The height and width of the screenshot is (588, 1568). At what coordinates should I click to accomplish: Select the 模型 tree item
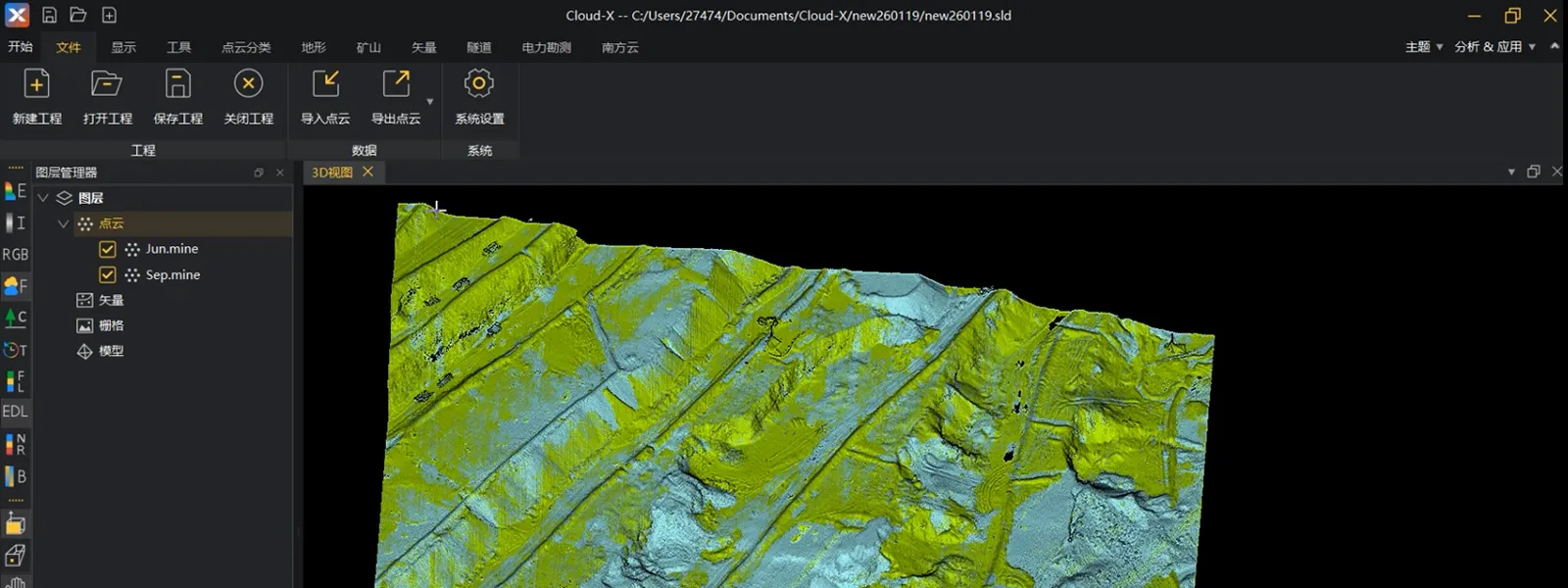pyautogui.click(x=111, y=351)
